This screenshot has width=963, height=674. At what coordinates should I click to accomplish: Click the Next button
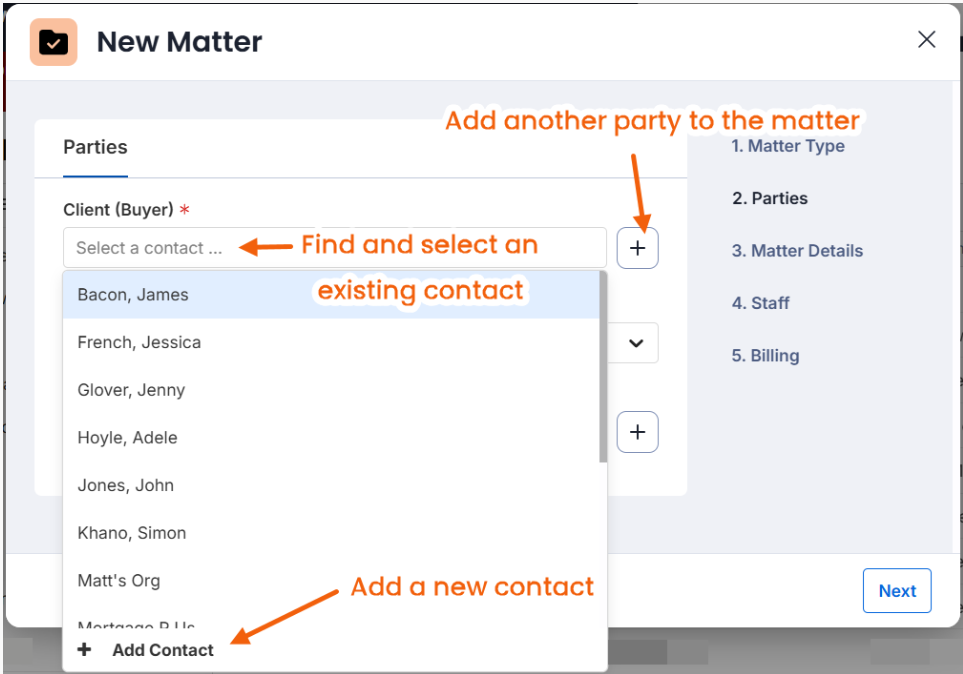(897, 590)
